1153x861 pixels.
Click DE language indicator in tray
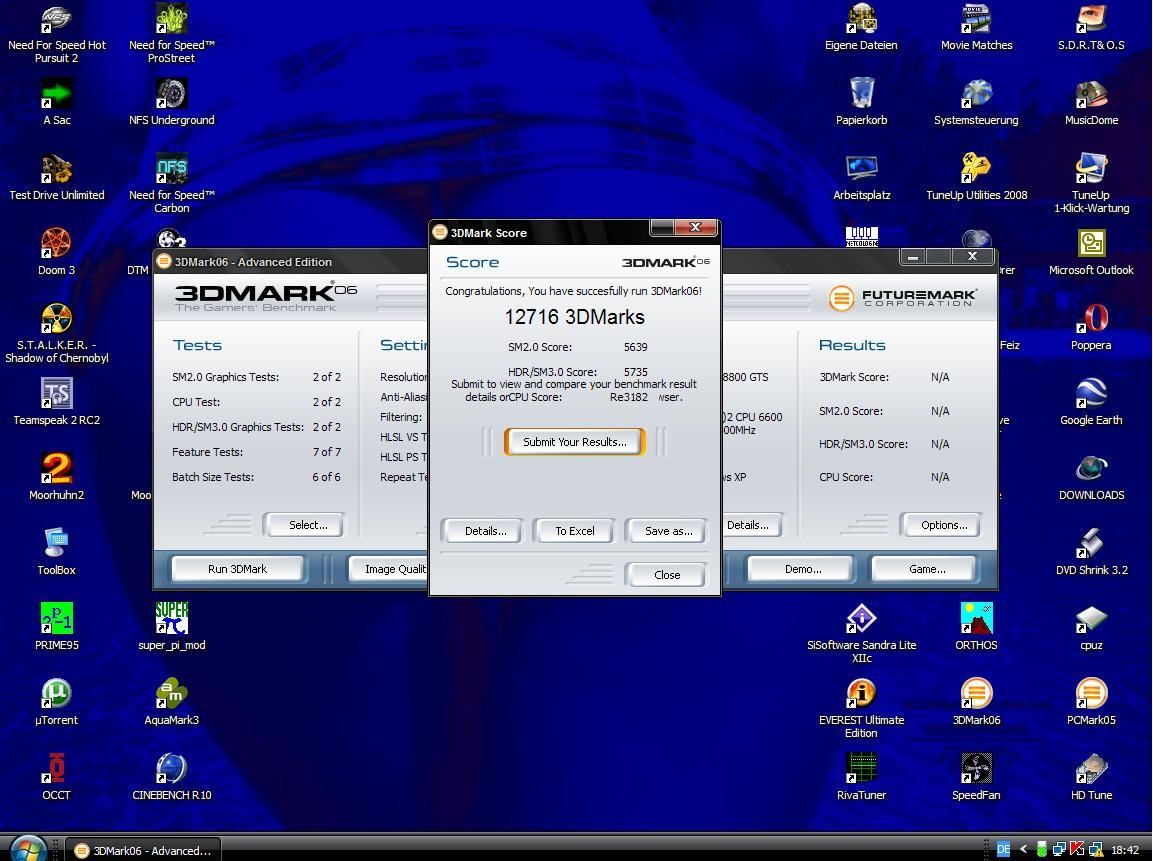(x=1003, y=849)
